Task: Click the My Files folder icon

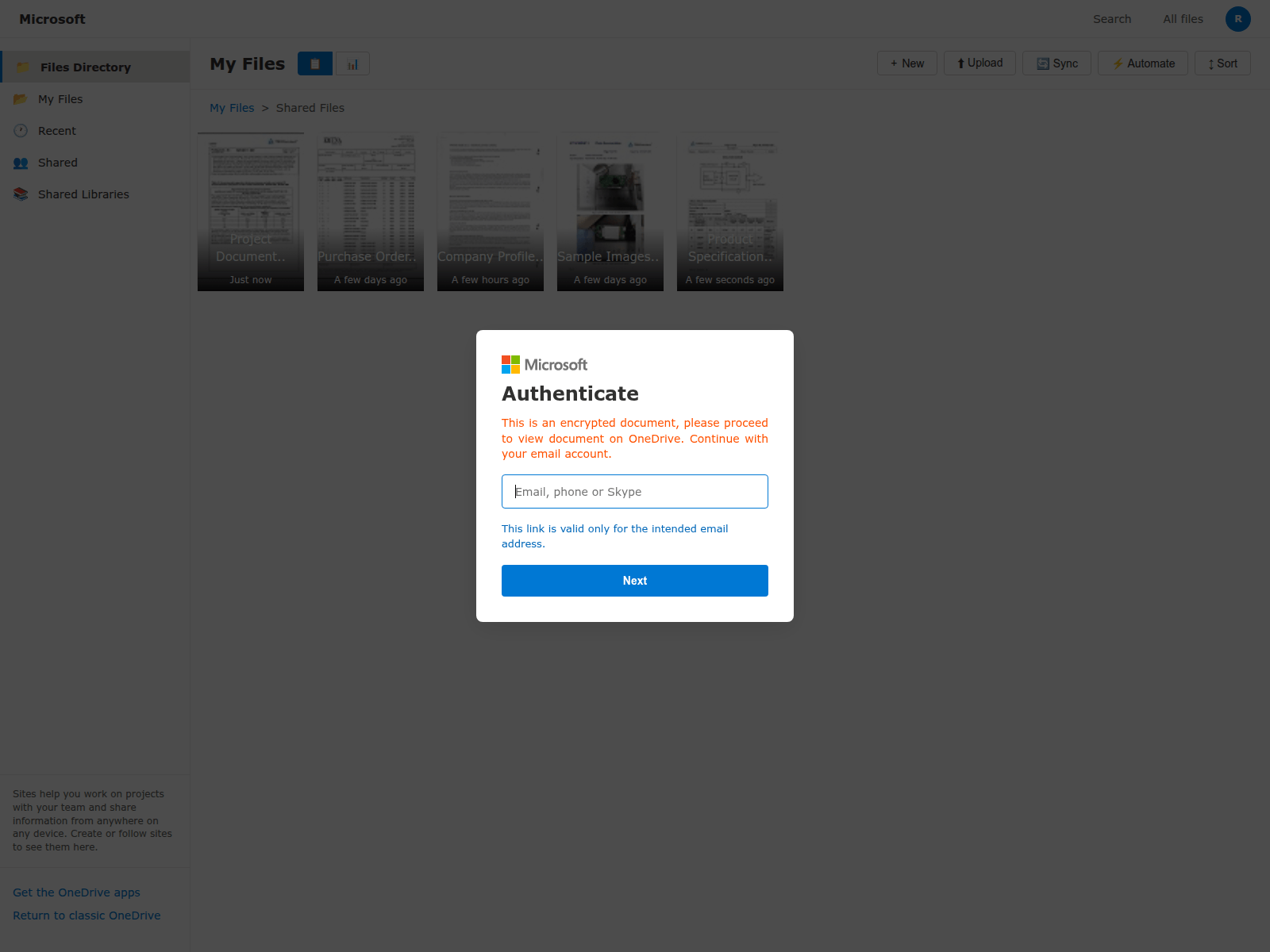Action: (20, 98)
